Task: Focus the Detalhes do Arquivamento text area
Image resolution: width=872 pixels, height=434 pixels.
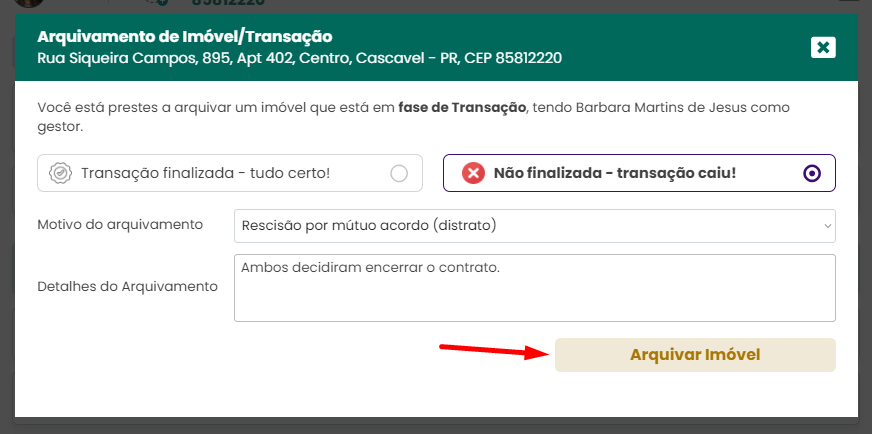Action: 534,288
